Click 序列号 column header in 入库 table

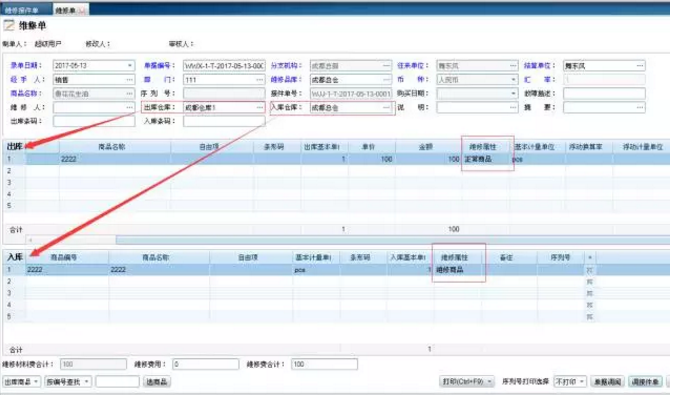point(560,257)
